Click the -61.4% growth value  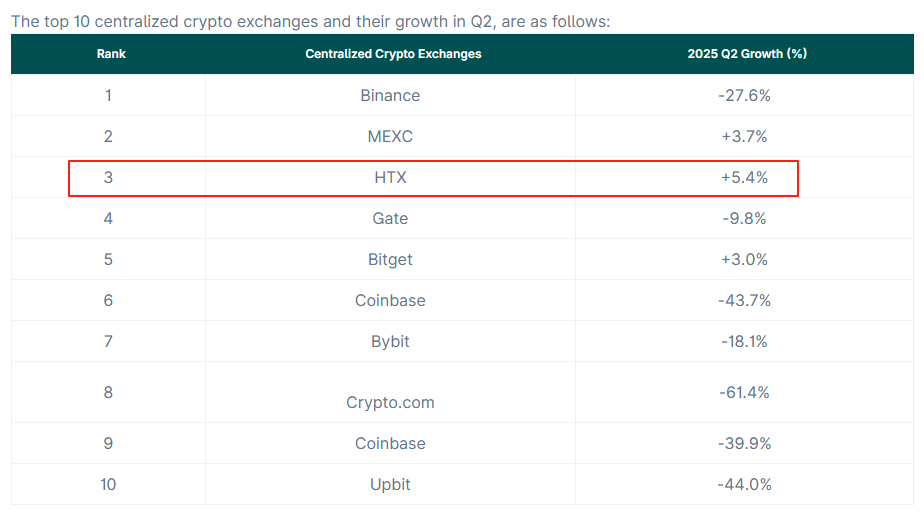745,393
